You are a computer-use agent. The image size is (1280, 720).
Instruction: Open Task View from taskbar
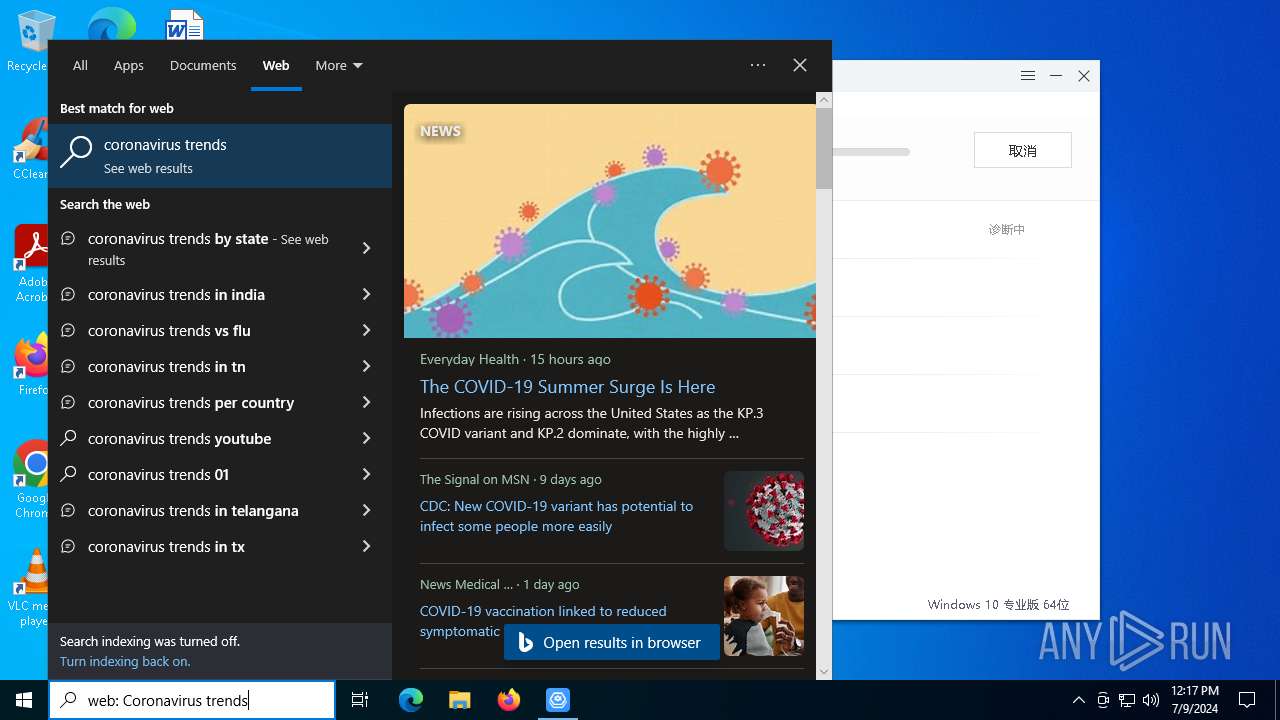pyautogui.click(x=360, y=700)
